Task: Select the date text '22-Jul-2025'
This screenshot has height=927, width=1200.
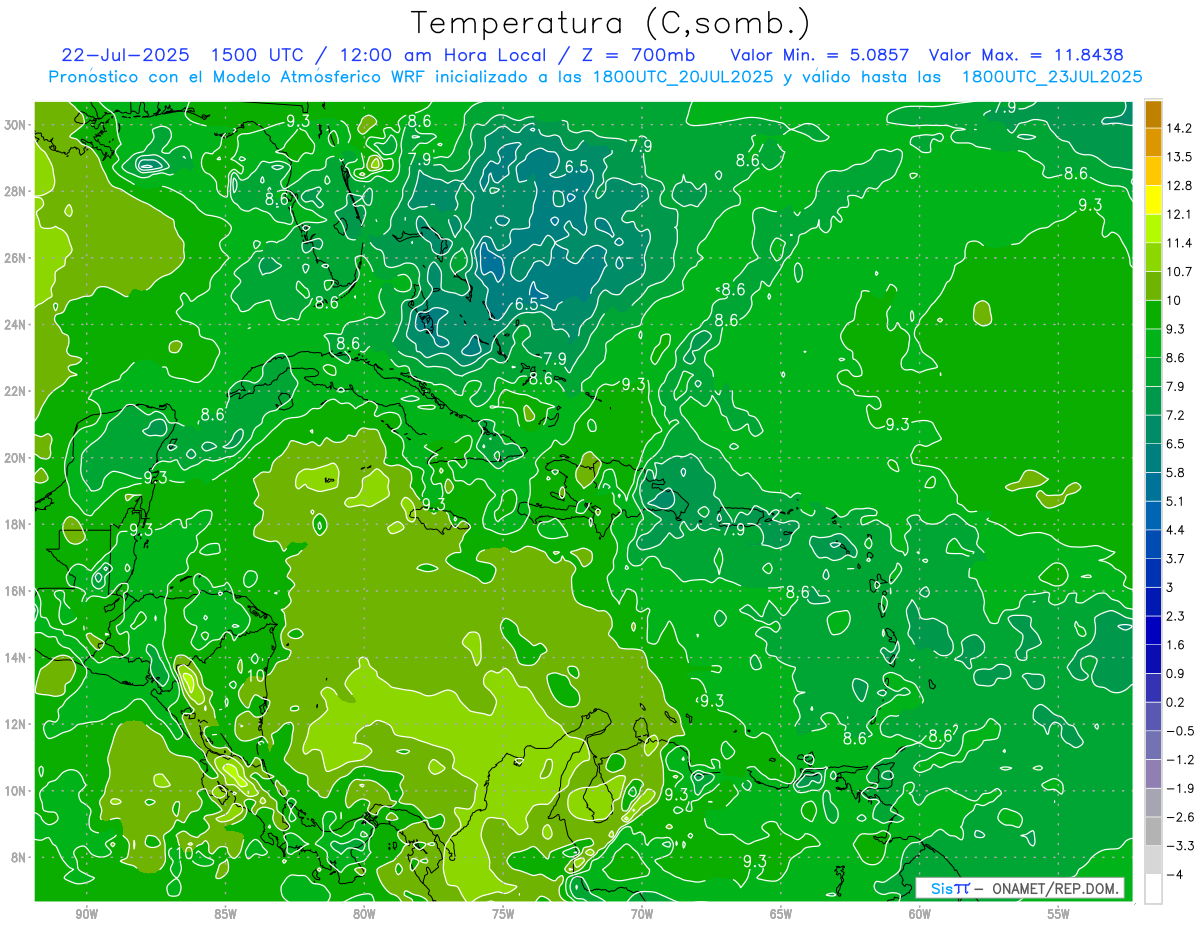Action: (127, 55)
